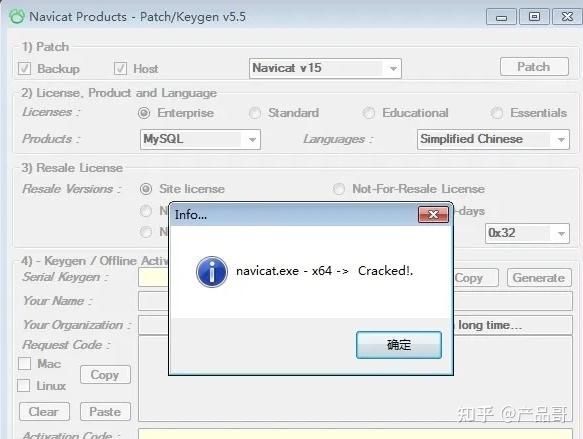This screenshot has height=439, width=583.
Task: Click the Copy button under Request Code
Action: click(105, 375)
